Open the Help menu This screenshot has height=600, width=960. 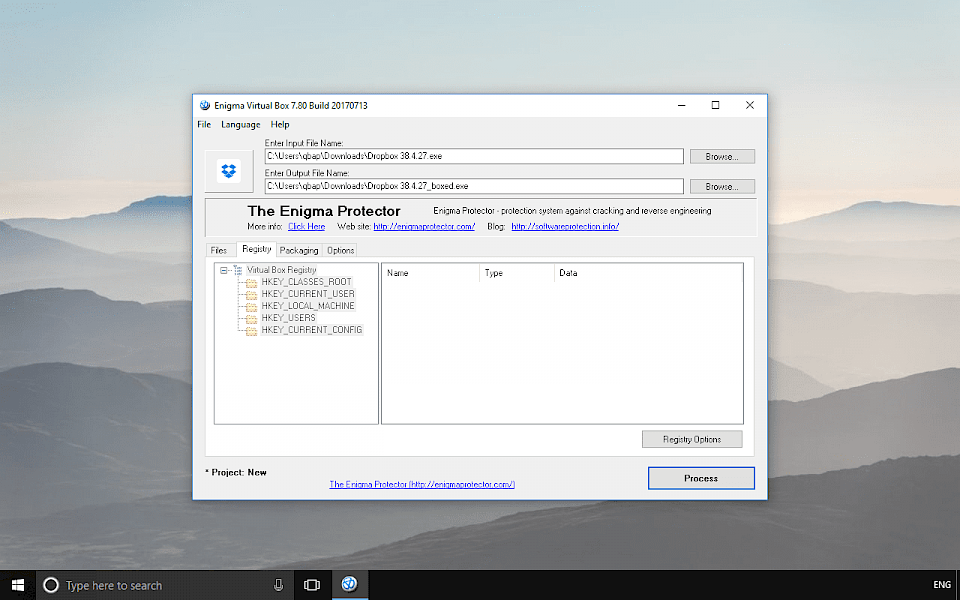point(280,124)
